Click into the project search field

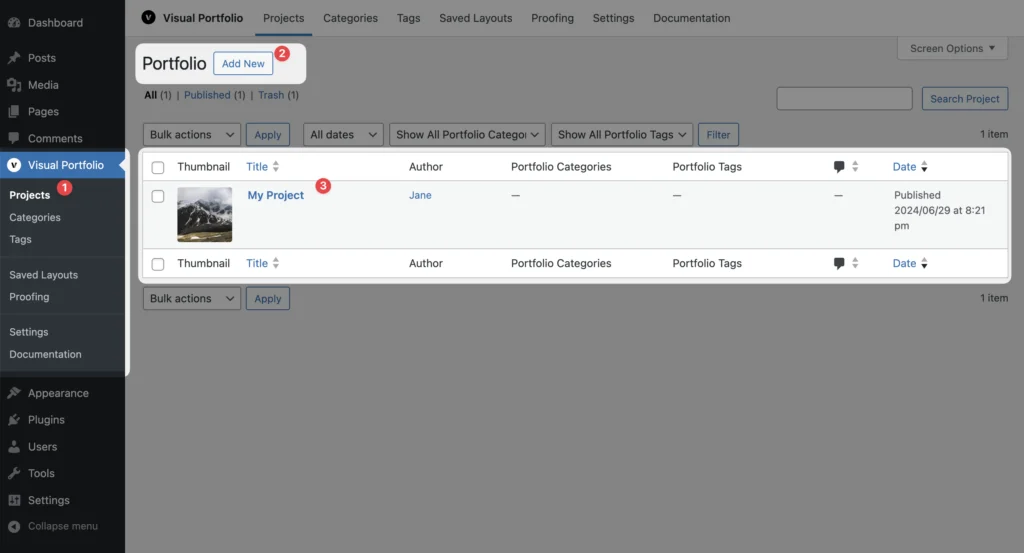pos(844,99)
